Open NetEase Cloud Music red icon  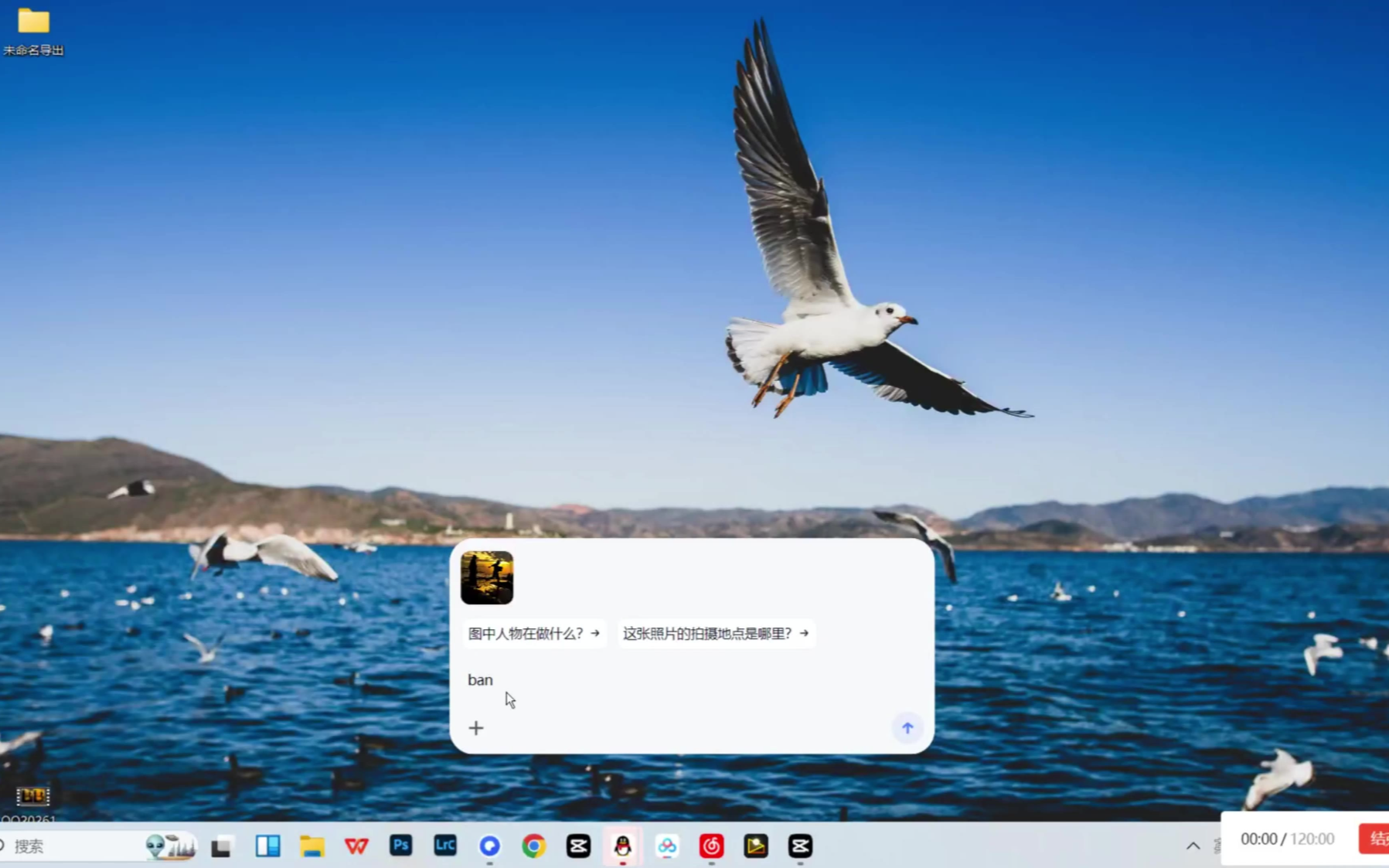click(711, 846)
